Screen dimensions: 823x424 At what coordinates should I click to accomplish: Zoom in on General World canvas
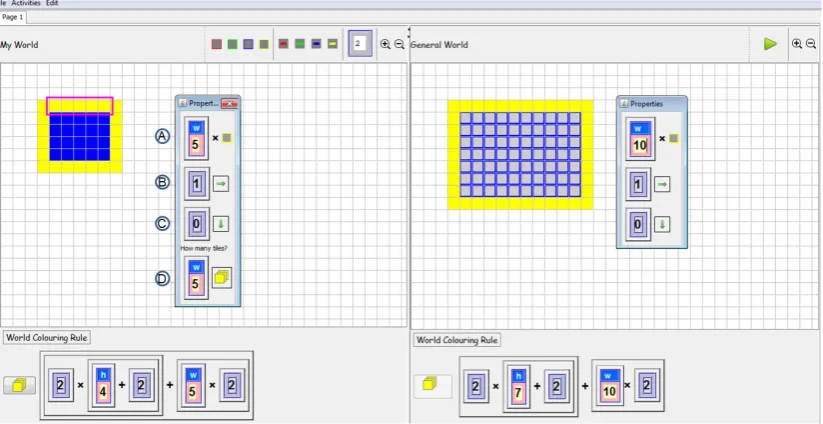[797, 44]
